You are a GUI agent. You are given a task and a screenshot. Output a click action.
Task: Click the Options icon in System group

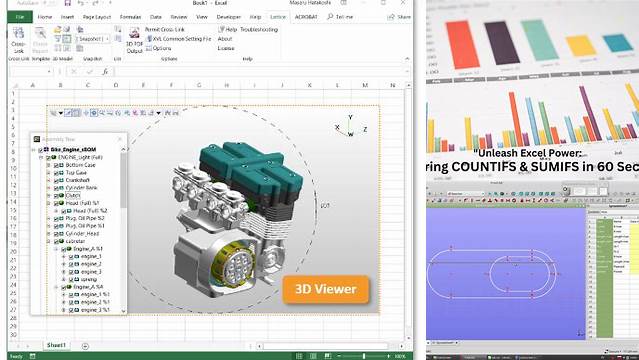click(159, 48)
